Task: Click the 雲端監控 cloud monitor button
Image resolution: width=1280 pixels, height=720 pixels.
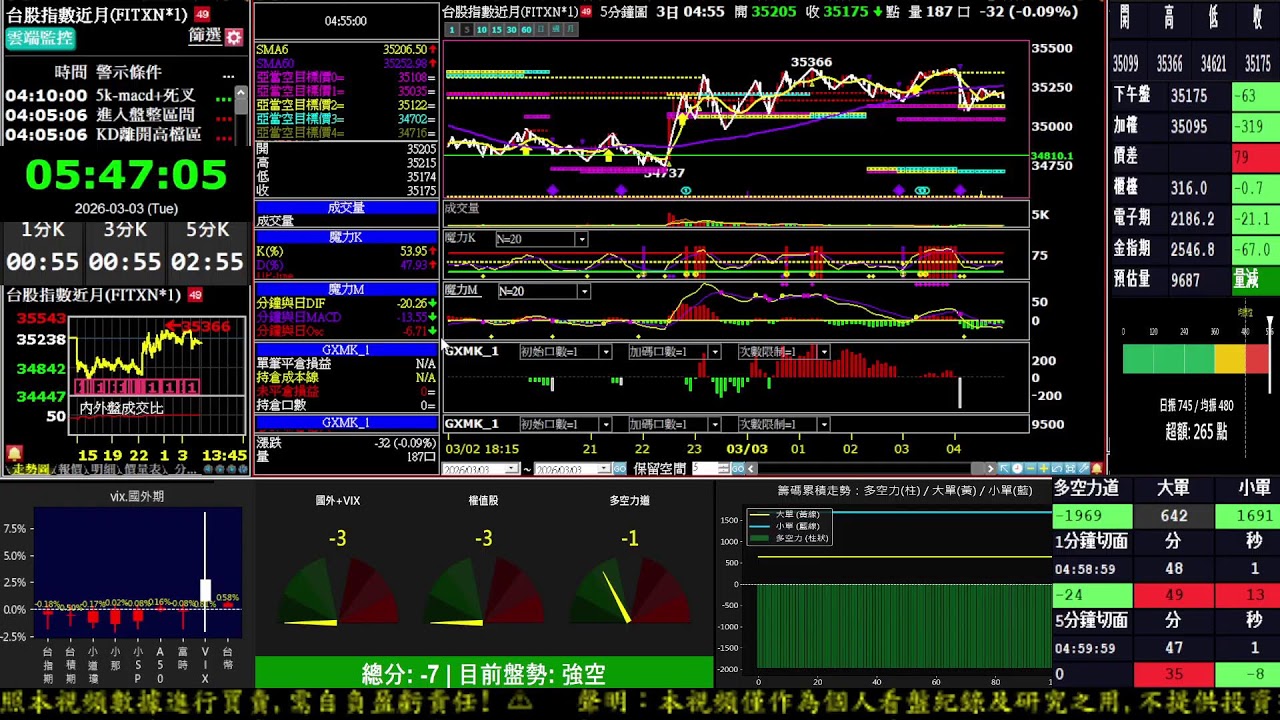Action: (40, 38)
